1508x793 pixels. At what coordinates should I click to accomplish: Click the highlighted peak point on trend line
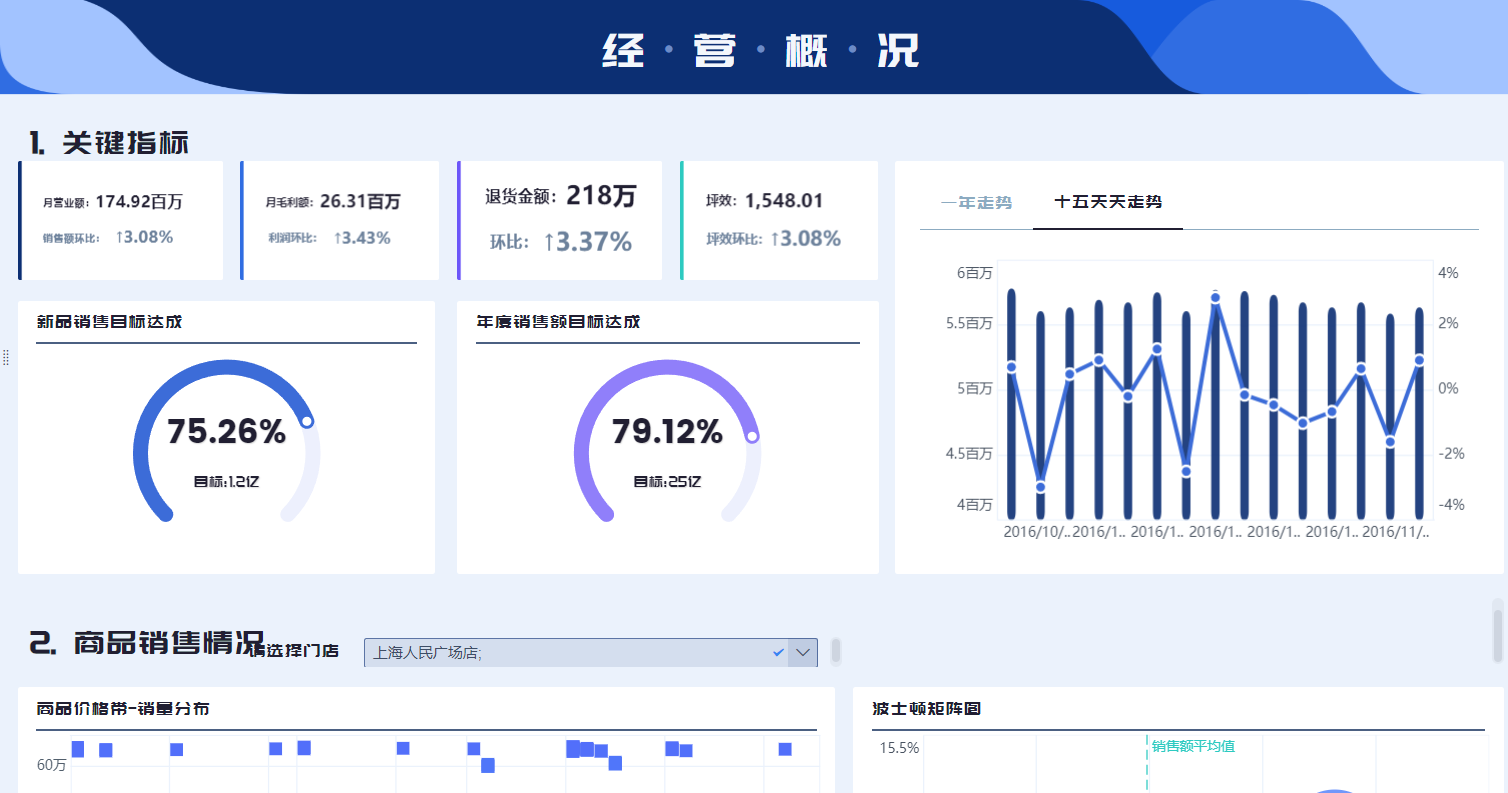(x=1217, y=297)
